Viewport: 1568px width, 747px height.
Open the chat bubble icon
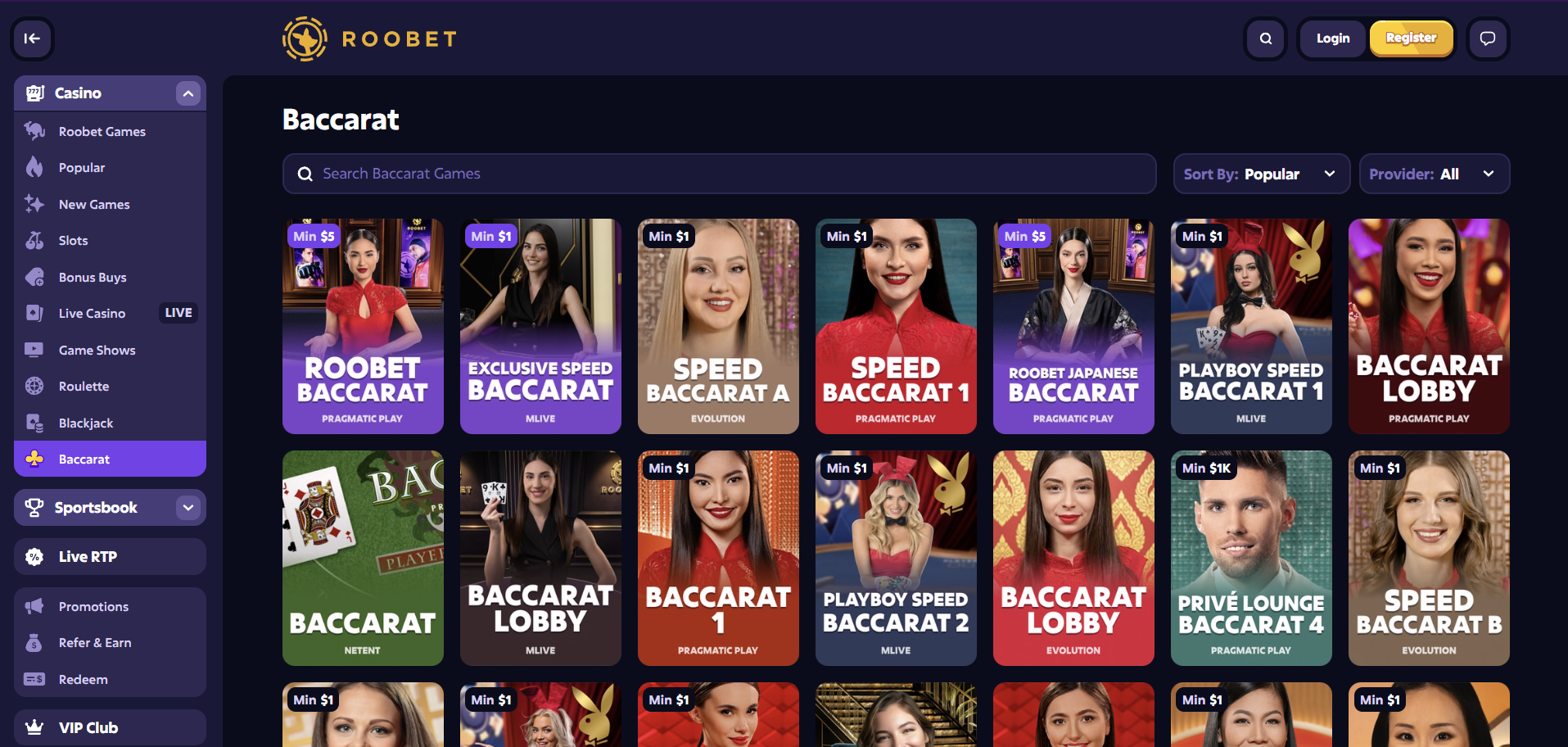1488,38
